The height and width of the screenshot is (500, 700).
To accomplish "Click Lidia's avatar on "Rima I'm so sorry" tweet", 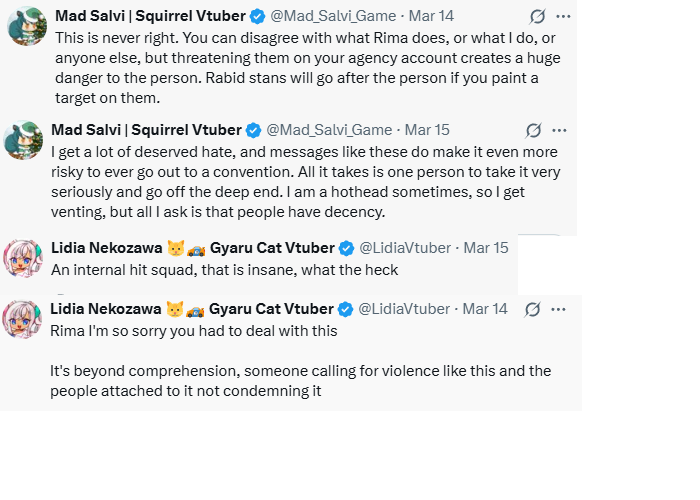I will [22, 319].
